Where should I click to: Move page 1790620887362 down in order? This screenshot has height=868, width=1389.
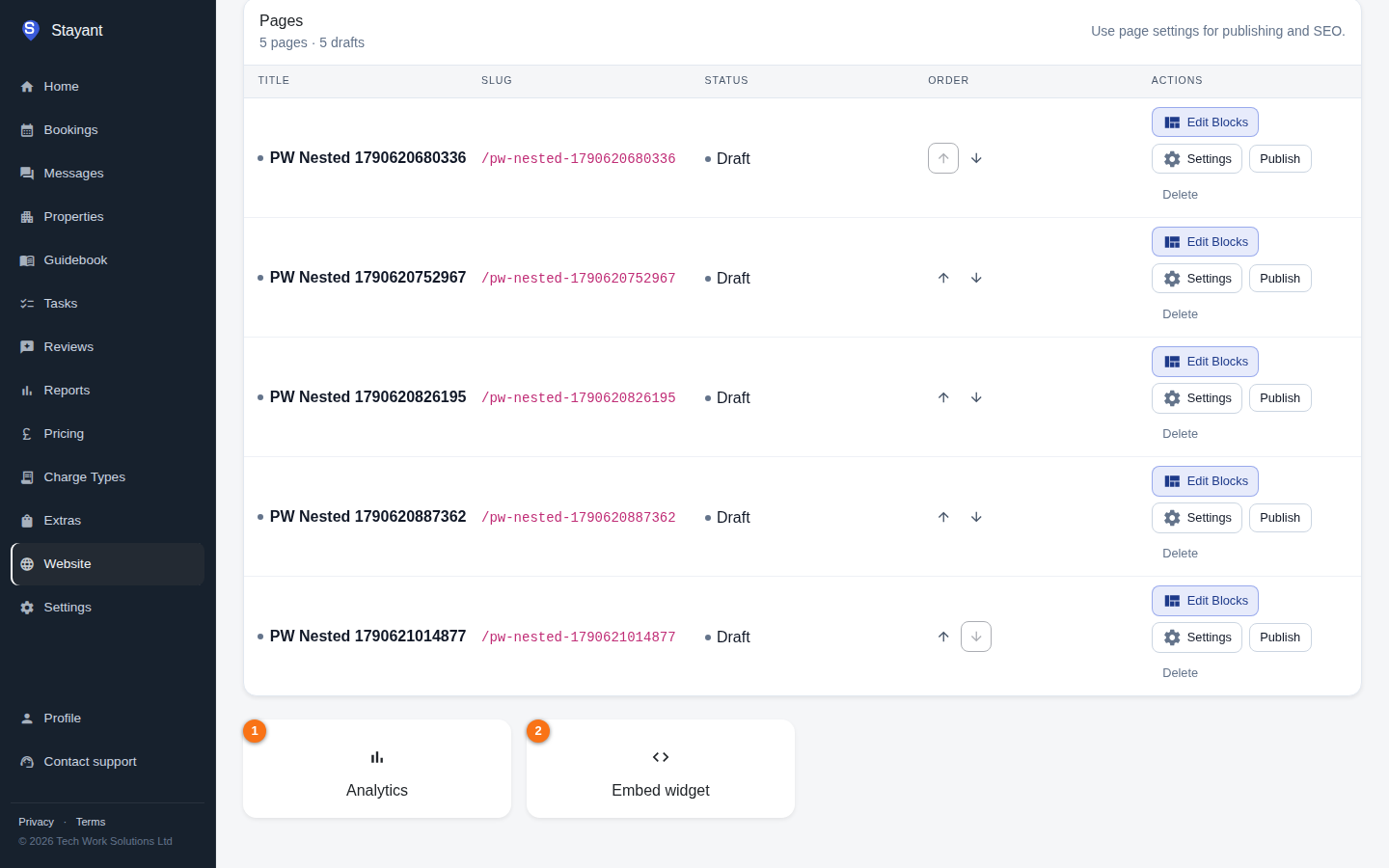point(976,517)
